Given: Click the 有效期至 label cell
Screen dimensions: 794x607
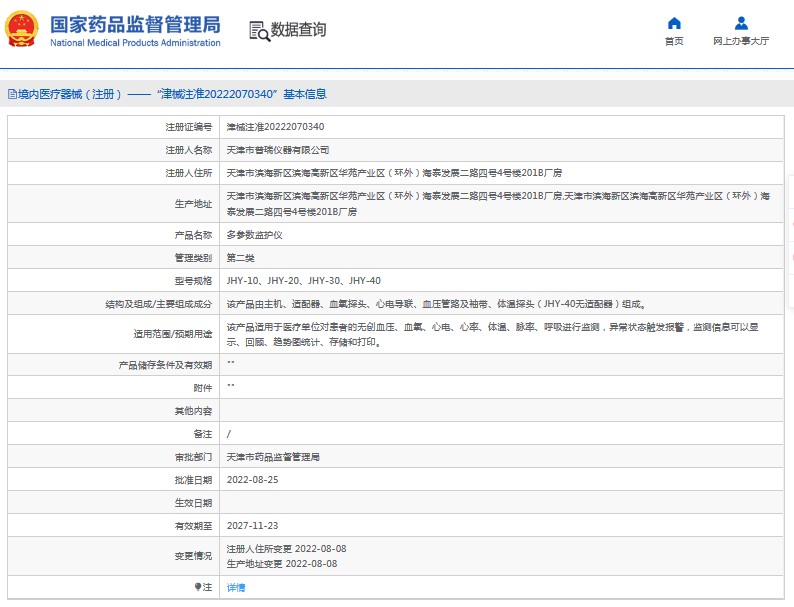Looking at the screenshot, I should (113, 526).
